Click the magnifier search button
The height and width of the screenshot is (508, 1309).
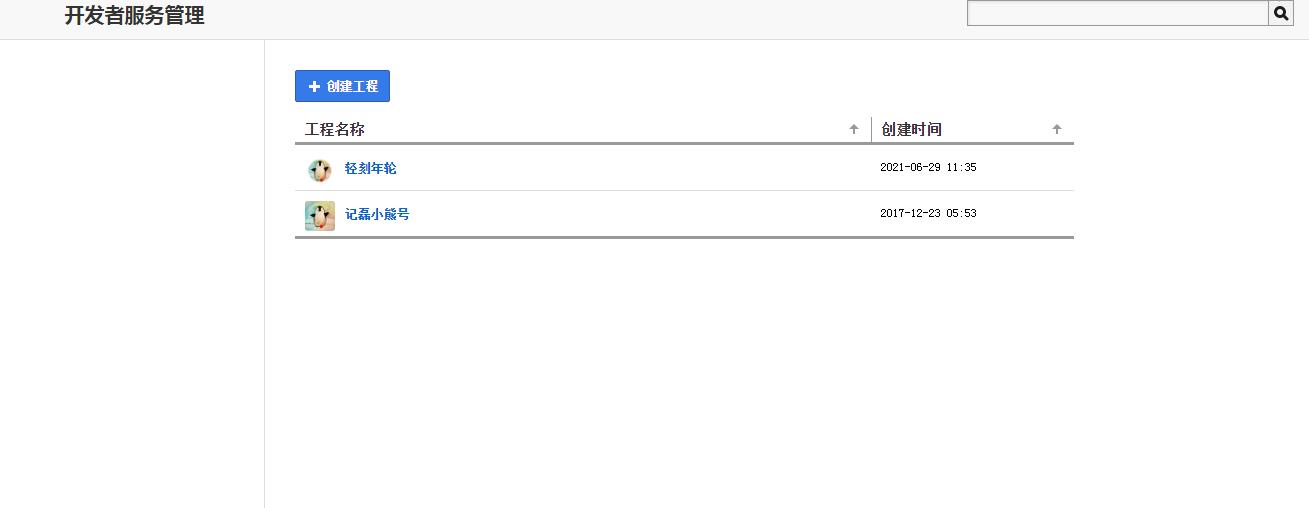tap(1281, 14)
